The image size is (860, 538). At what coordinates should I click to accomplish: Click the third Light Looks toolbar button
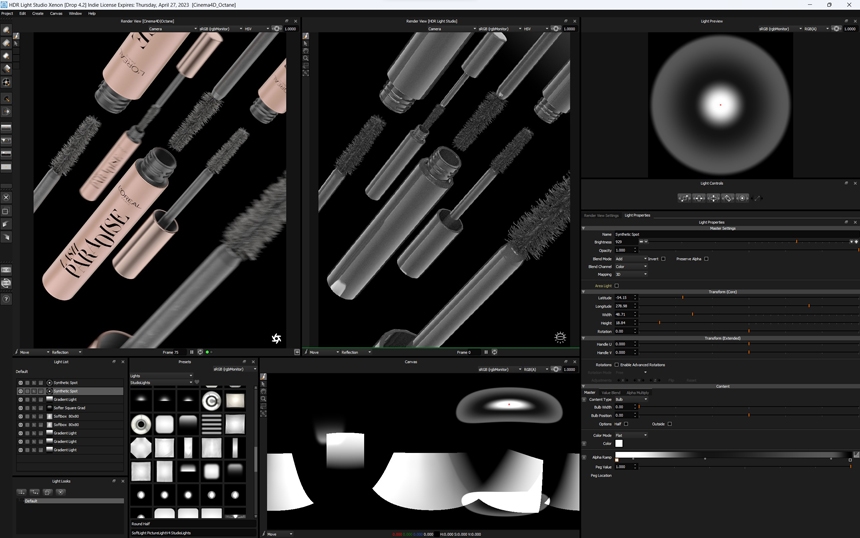[x=48, y=492]
